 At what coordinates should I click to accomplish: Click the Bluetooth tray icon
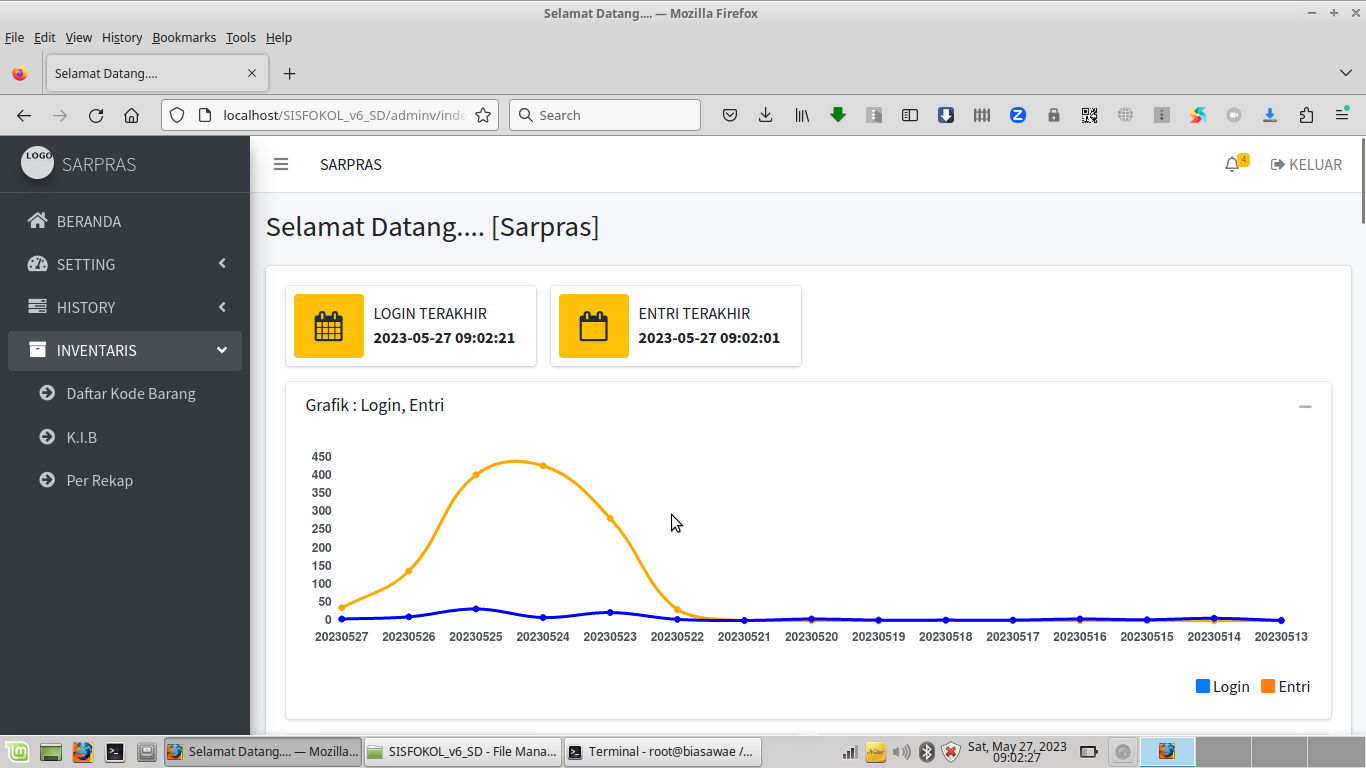927,751
